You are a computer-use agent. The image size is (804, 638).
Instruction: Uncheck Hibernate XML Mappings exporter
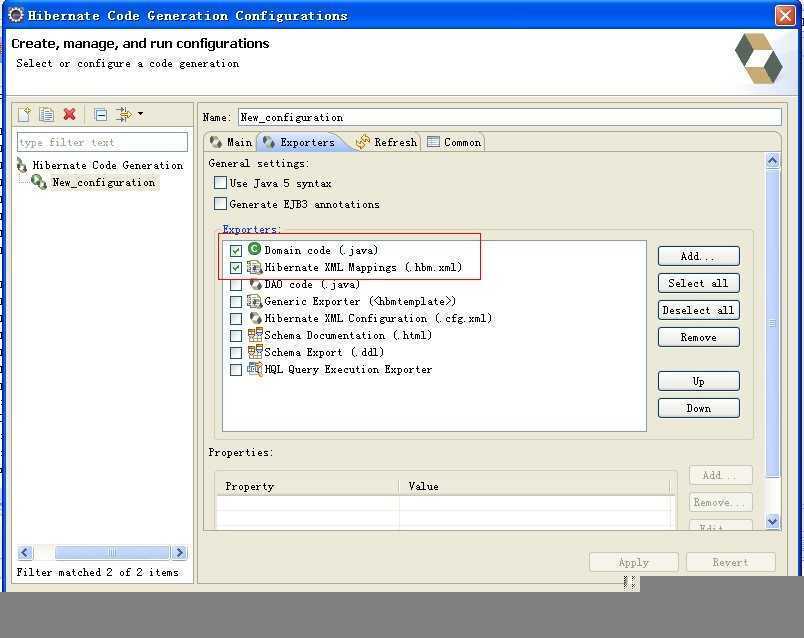pyautogui.click(x=236, y=268)
